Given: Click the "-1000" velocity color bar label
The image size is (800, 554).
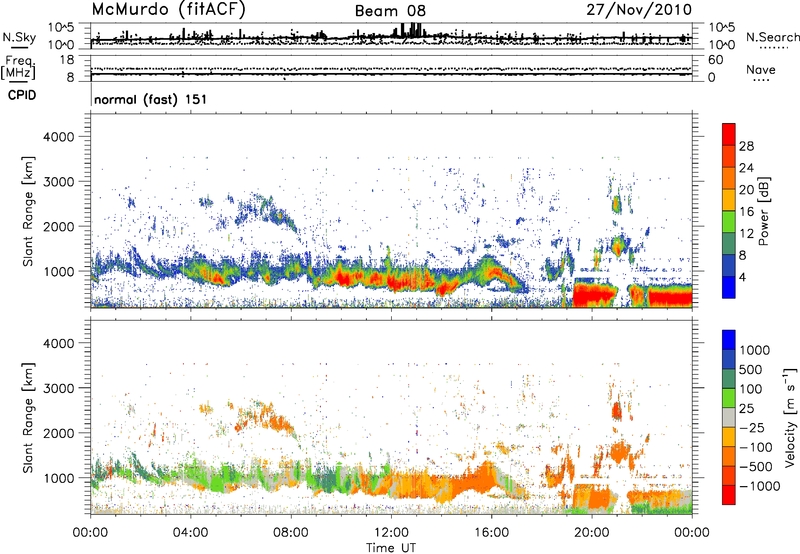Looking at the screenshot, I should 759,486.
